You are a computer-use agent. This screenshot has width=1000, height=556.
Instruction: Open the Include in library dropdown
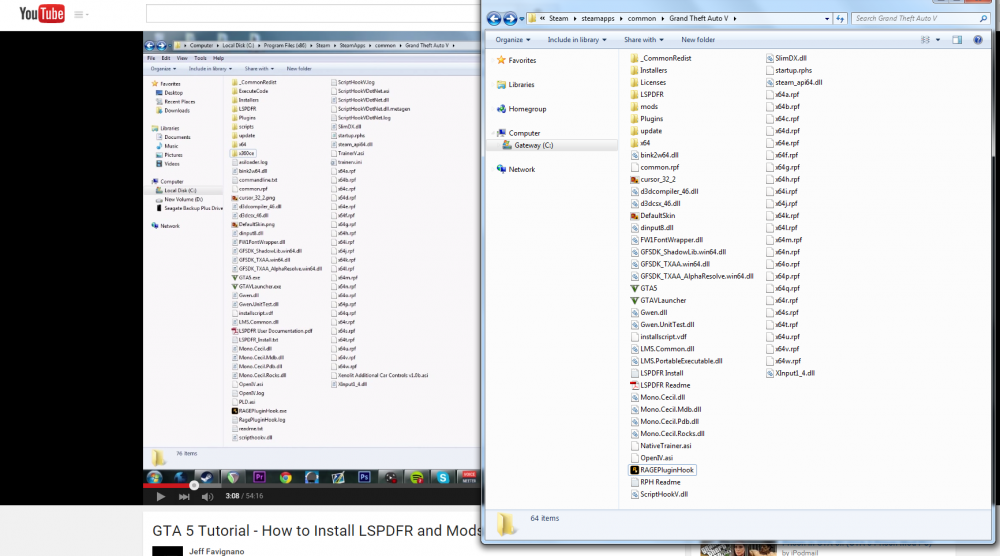point(577,40)
